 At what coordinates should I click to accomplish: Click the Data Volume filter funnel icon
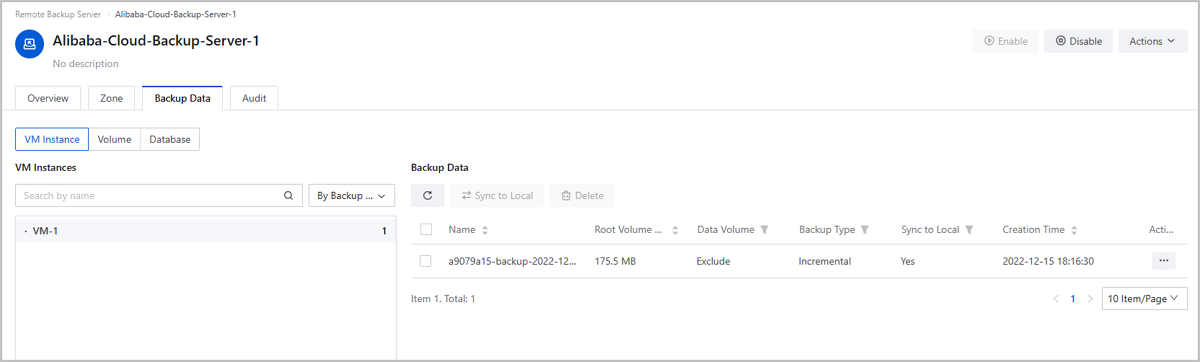point(764,230)
